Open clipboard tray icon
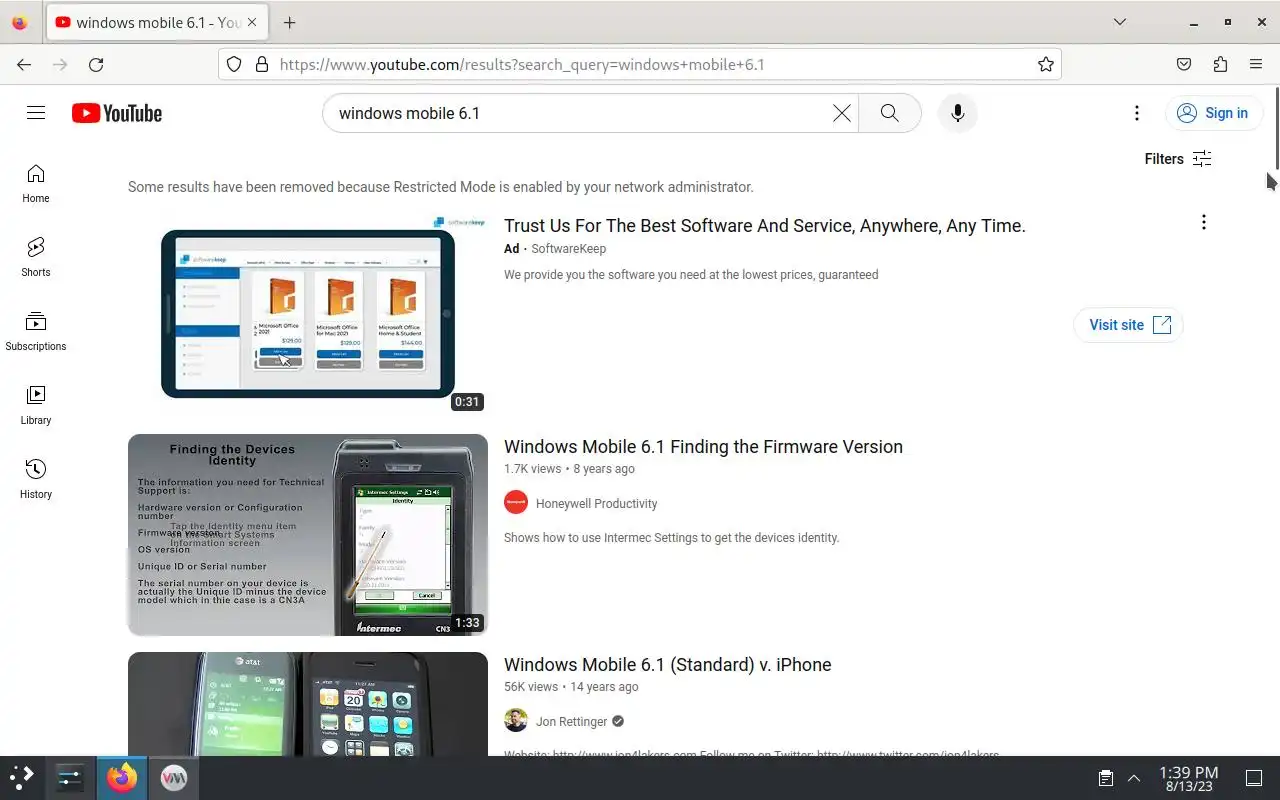This screenshot has height=800, width=1280. [x=1106, y=778]
